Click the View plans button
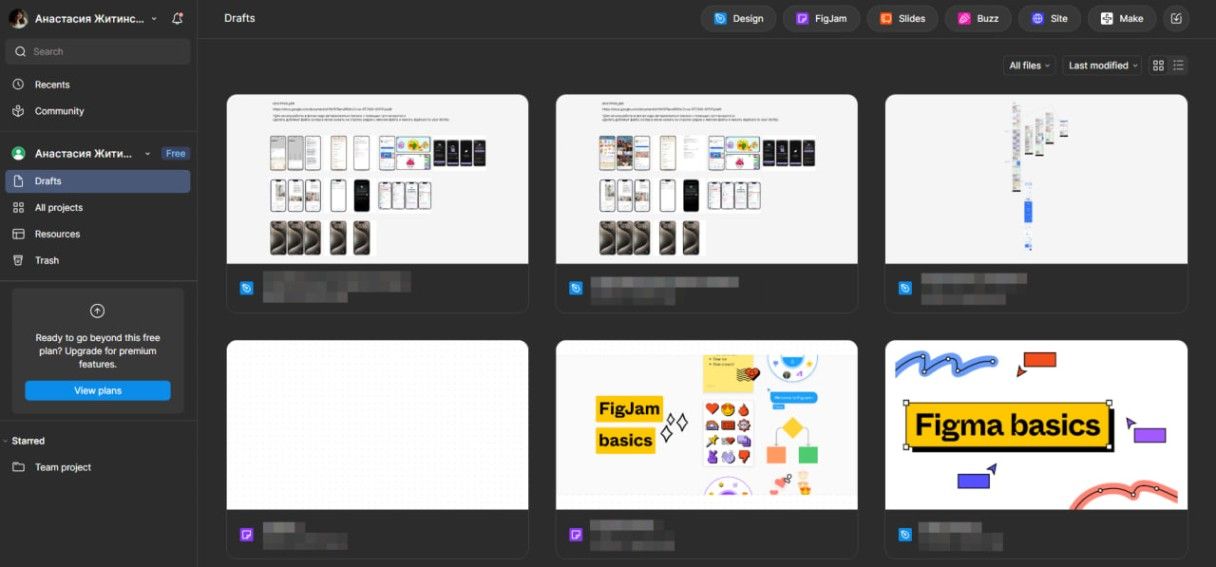The height and width of the screenshot is (567, 1216). point(98,391)
